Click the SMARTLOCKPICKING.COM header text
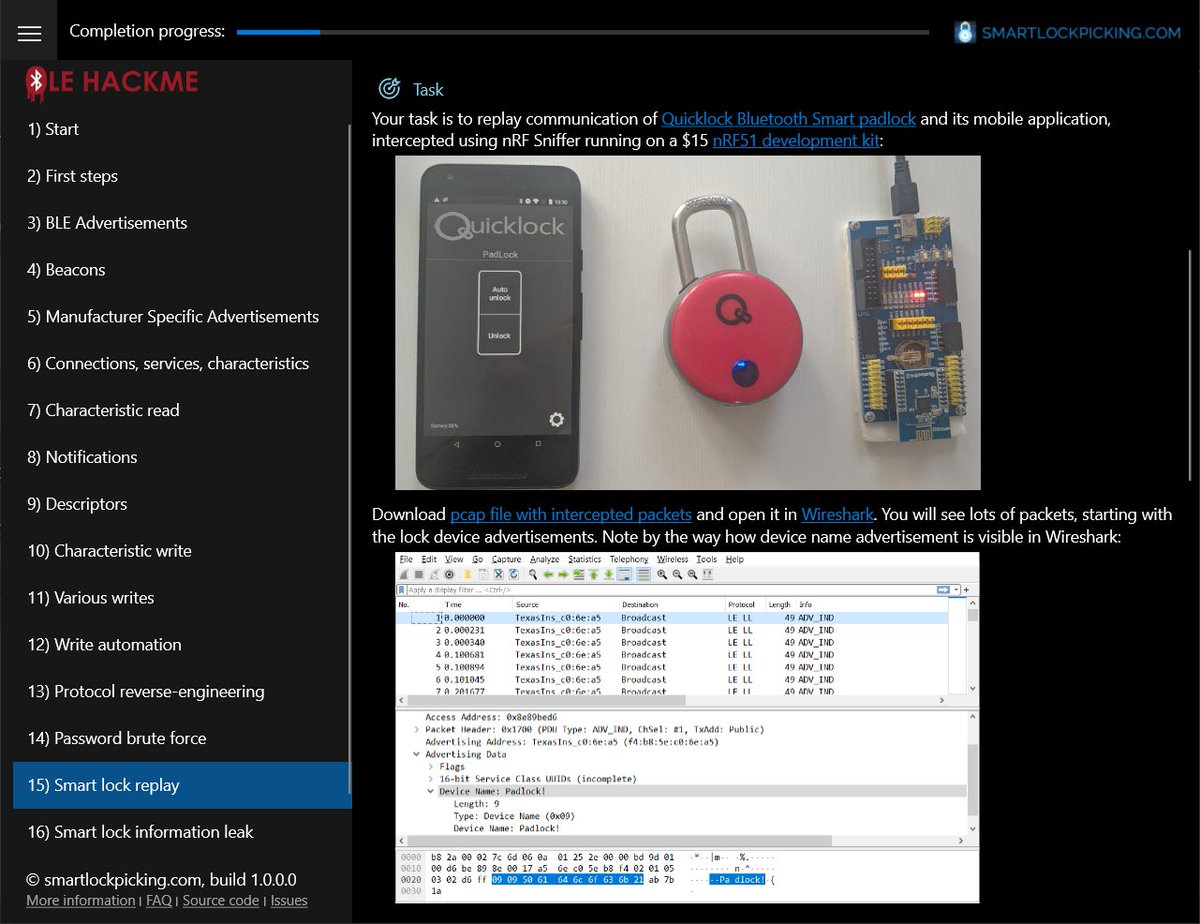Screen dimensions: 1200x924 [x=1081, y=32]
